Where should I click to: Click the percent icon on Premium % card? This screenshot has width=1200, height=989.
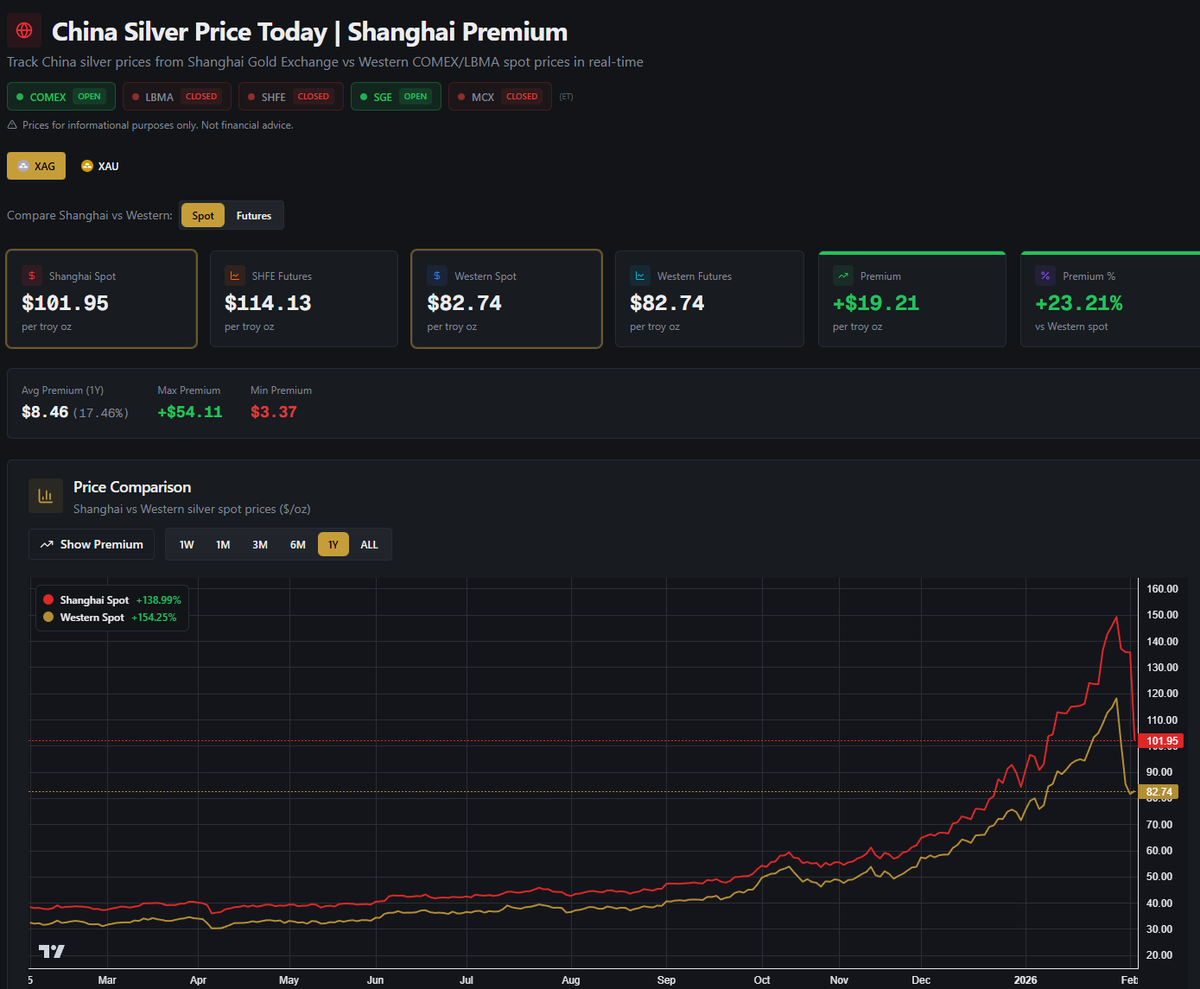[1046, 275]
